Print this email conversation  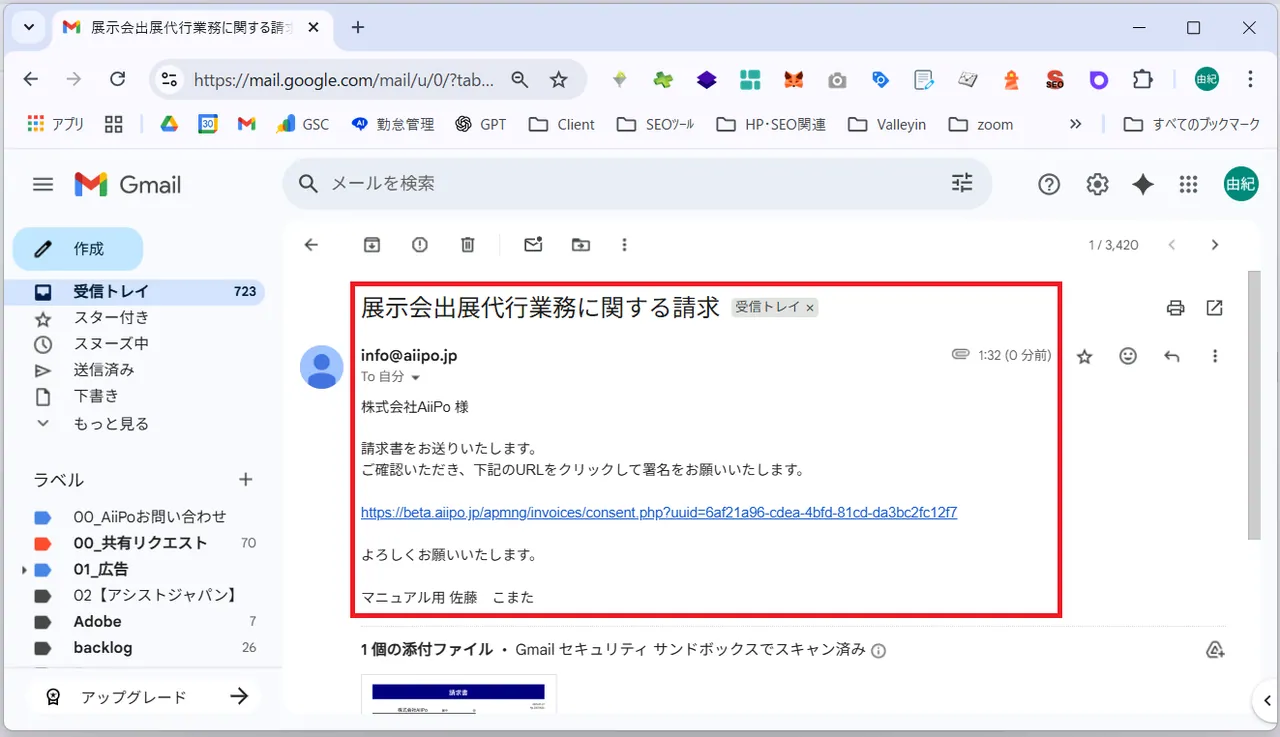click(x=1175, y=308)
